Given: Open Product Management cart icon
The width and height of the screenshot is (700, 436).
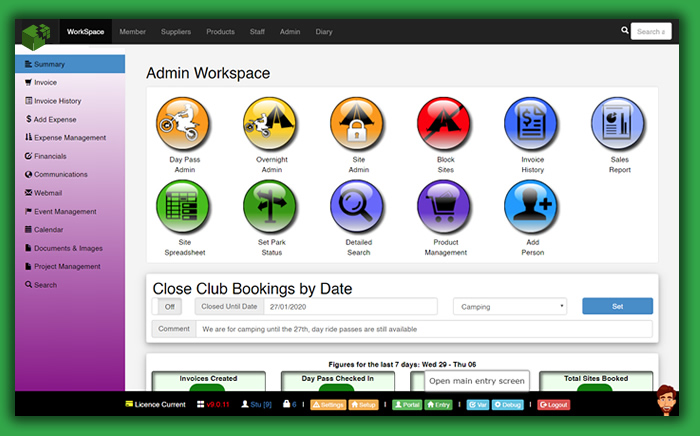Looking at the screenshot, I should click(444, 207).
